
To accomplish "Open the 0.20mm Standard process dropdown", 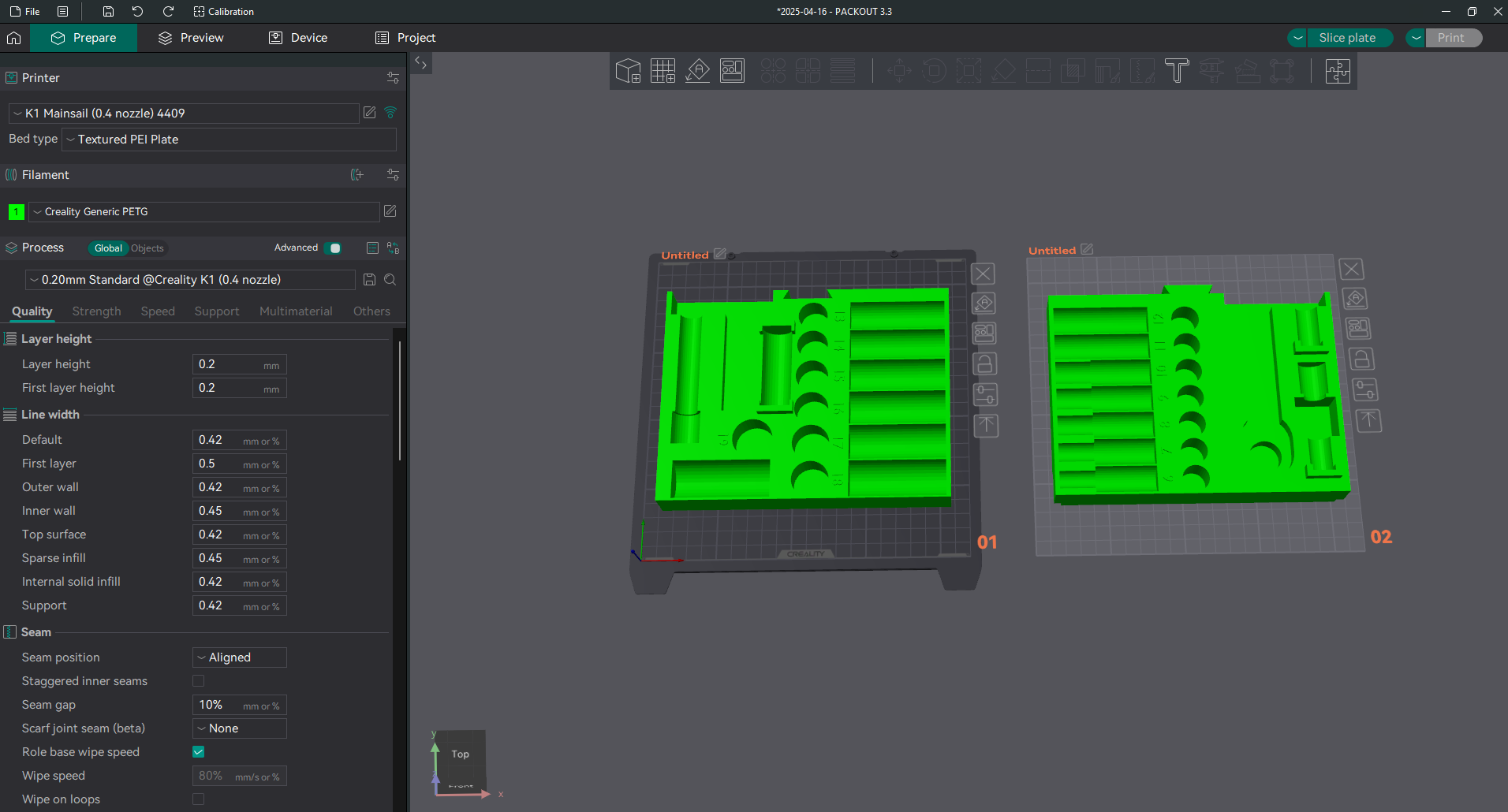I will tap(190, 280).
